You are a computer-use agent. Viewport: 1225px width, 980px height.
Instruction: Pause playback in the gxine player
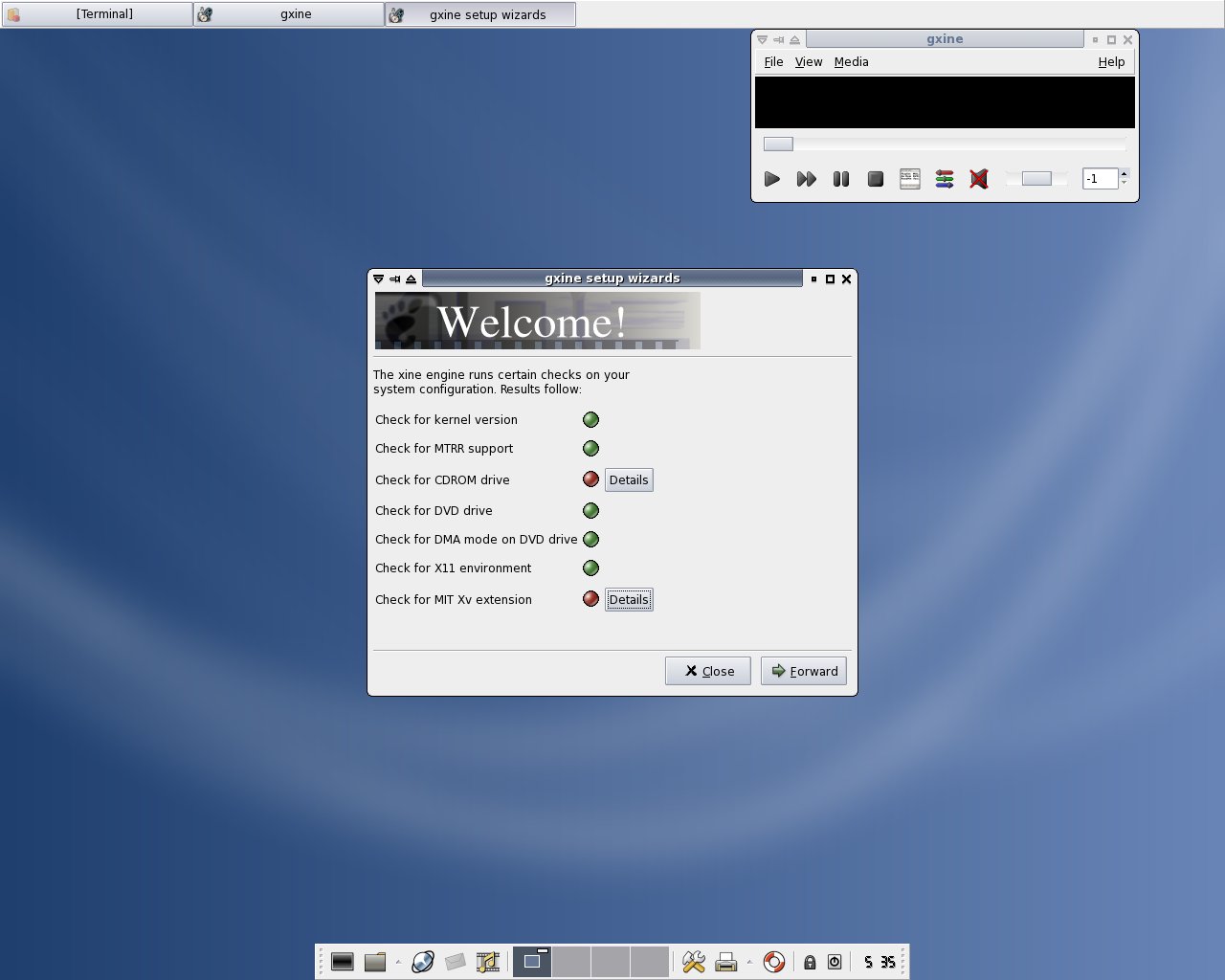(841, 179)
